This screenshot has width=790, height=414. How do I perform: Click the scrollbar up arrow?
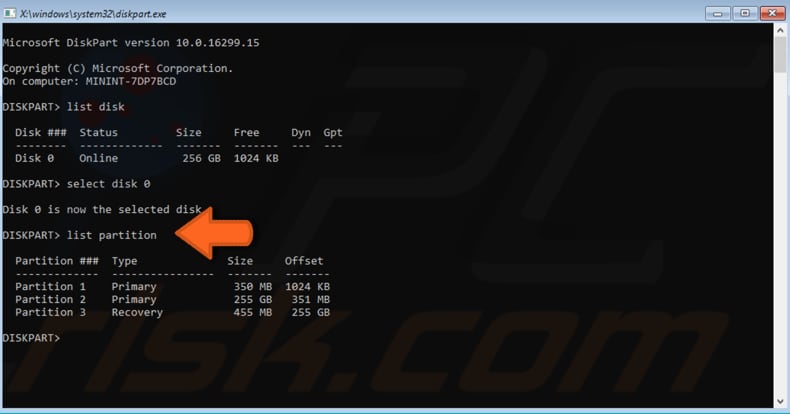pyautogui.click(x=780, y=29)
